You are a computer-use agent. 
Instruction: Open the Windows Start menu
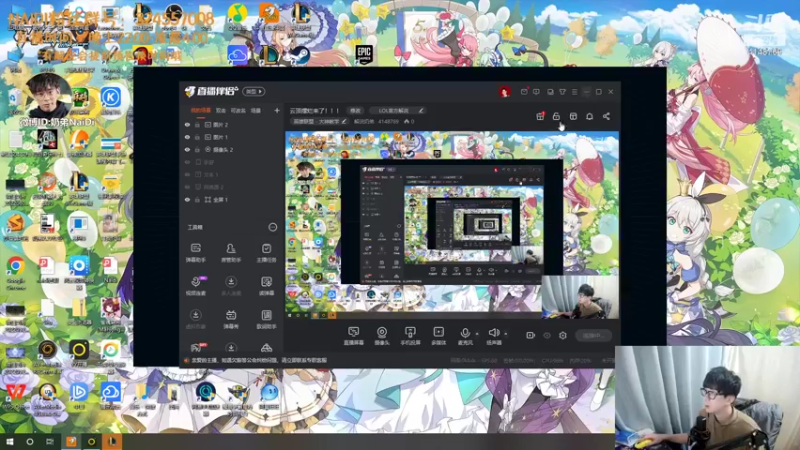pos(10,441)
